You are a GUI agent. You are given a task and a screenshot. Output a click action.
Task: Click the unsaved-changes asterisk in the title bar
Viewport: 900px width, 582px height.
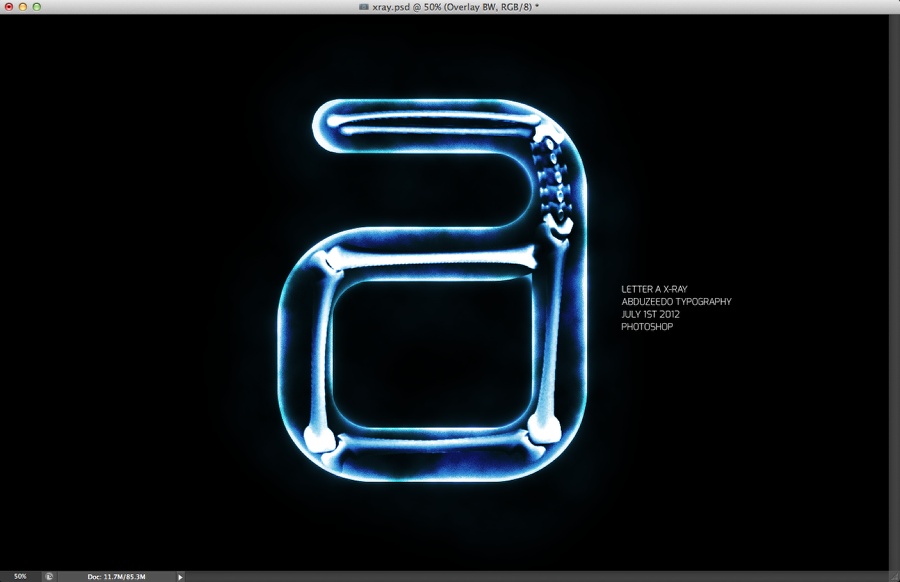(538, 9)
